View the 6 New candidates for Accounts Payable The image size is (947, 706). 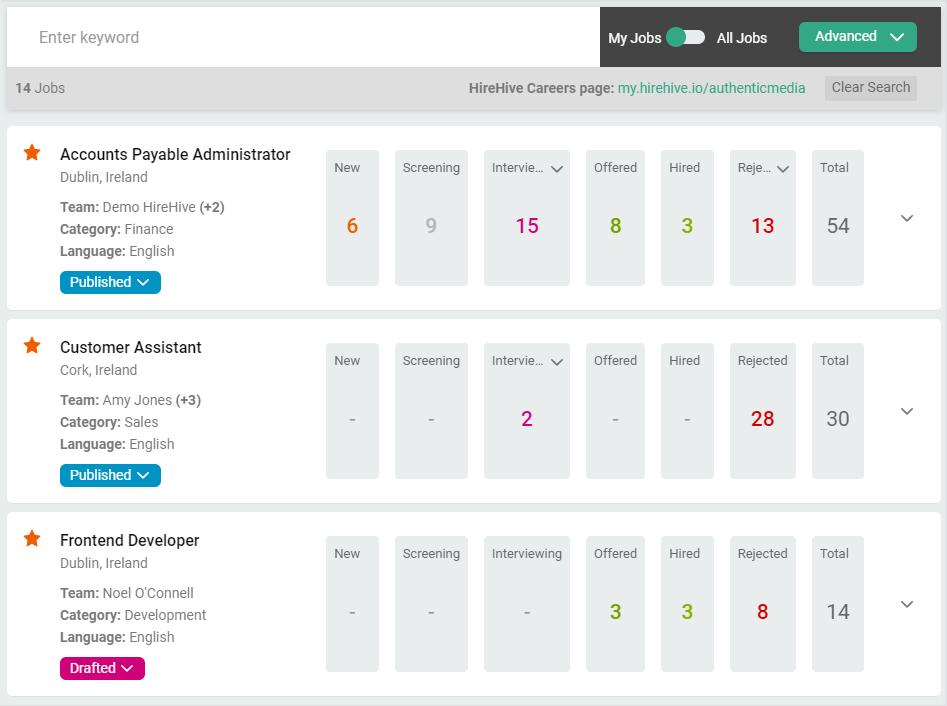coord(352,226)
